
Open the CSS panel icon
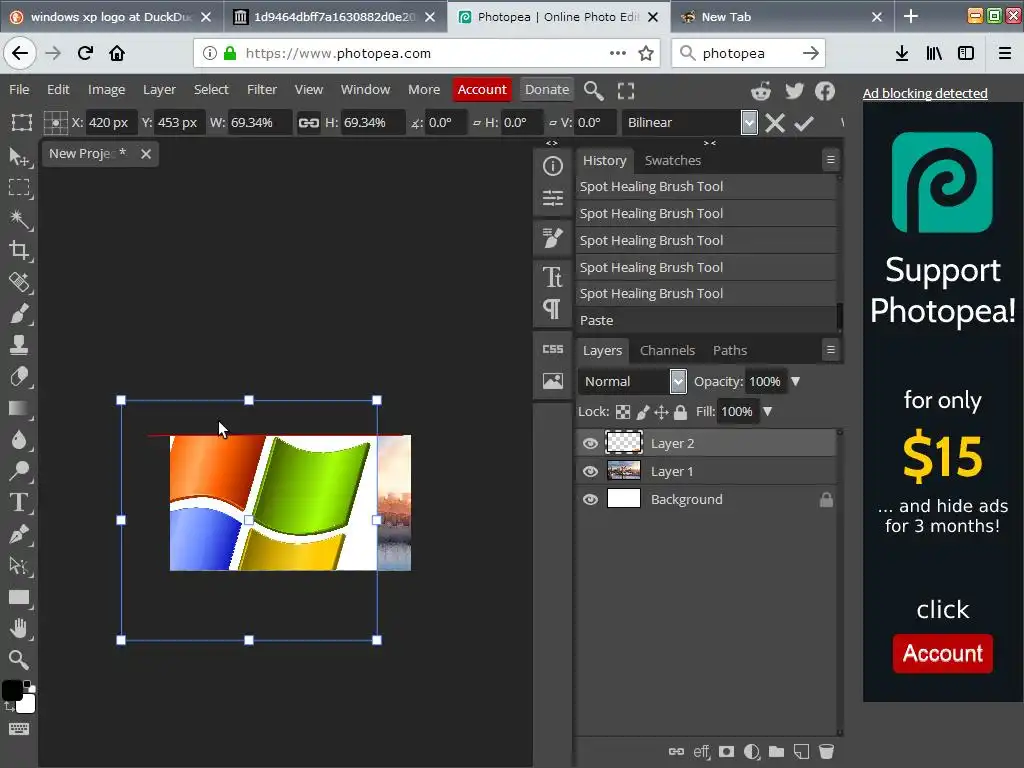(x=552, y=349)
